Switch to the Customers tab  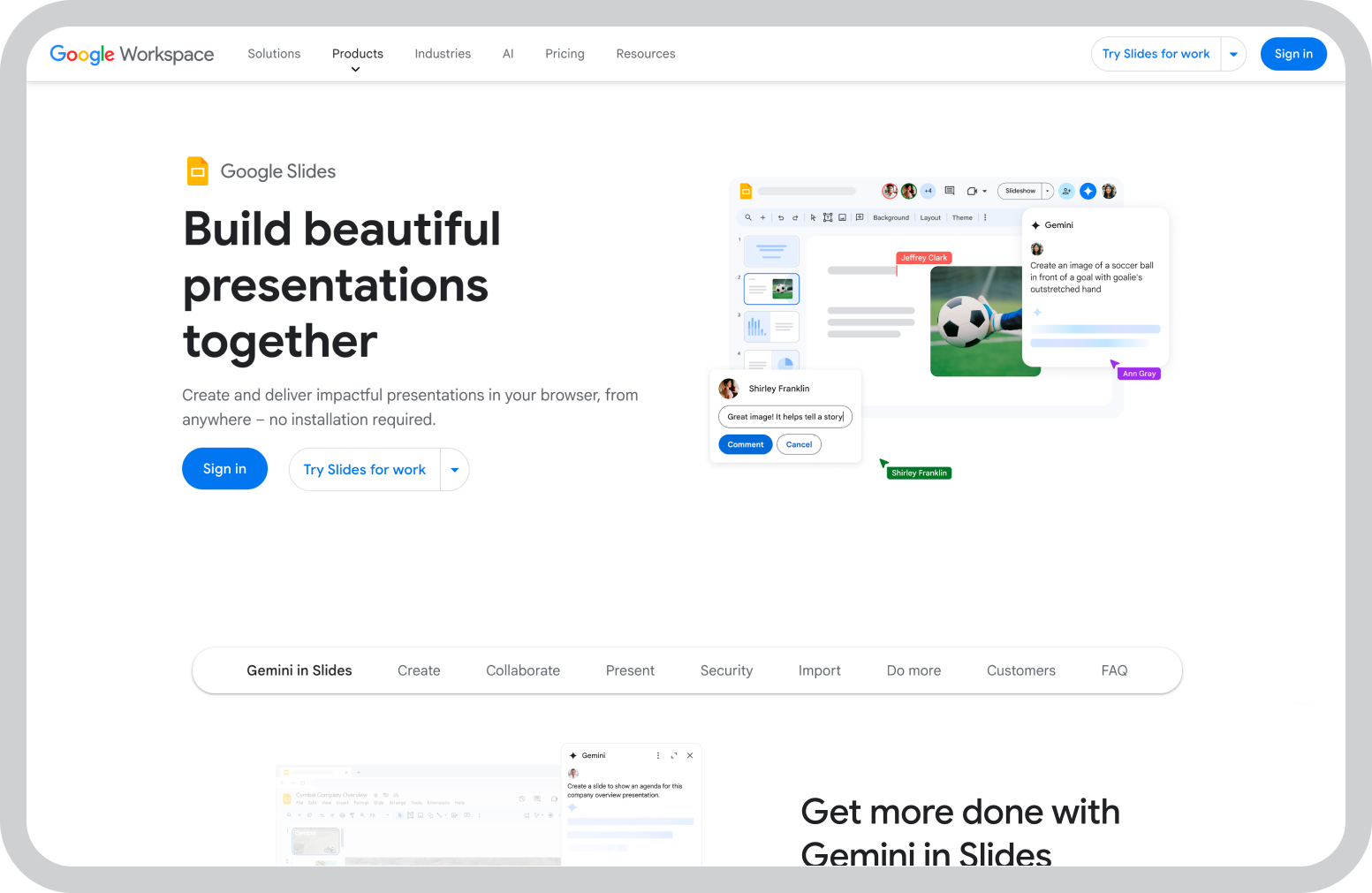pos(1021,670)
